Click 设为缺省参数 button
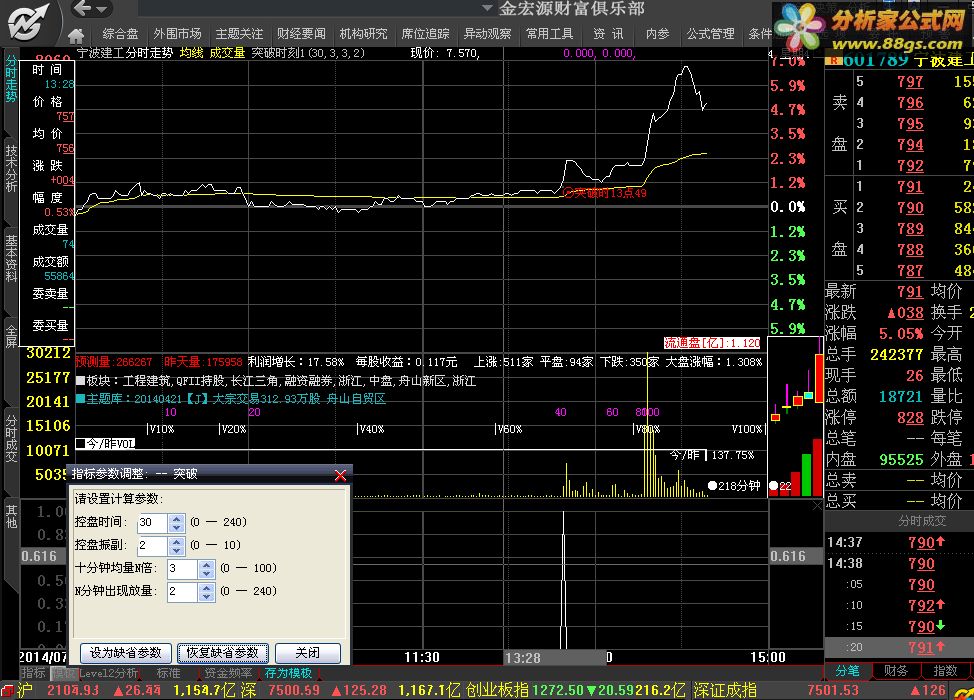Screen dimensions: 974x700 point(125,653)
